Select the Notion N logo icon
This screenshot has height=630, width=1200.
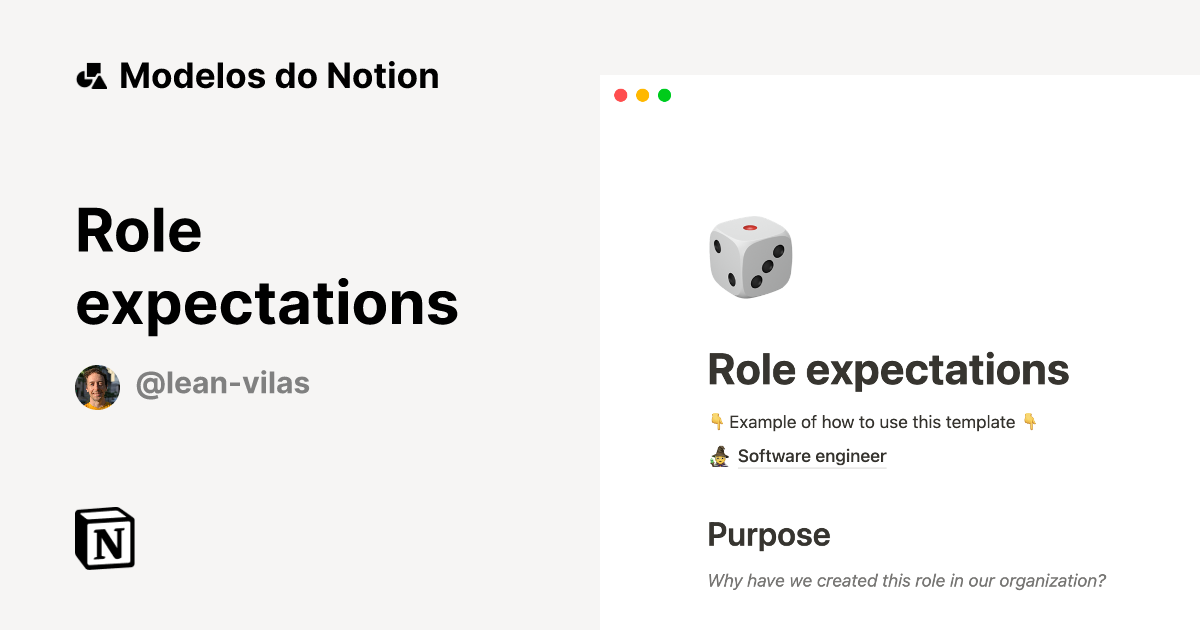(x=105, y=538)
